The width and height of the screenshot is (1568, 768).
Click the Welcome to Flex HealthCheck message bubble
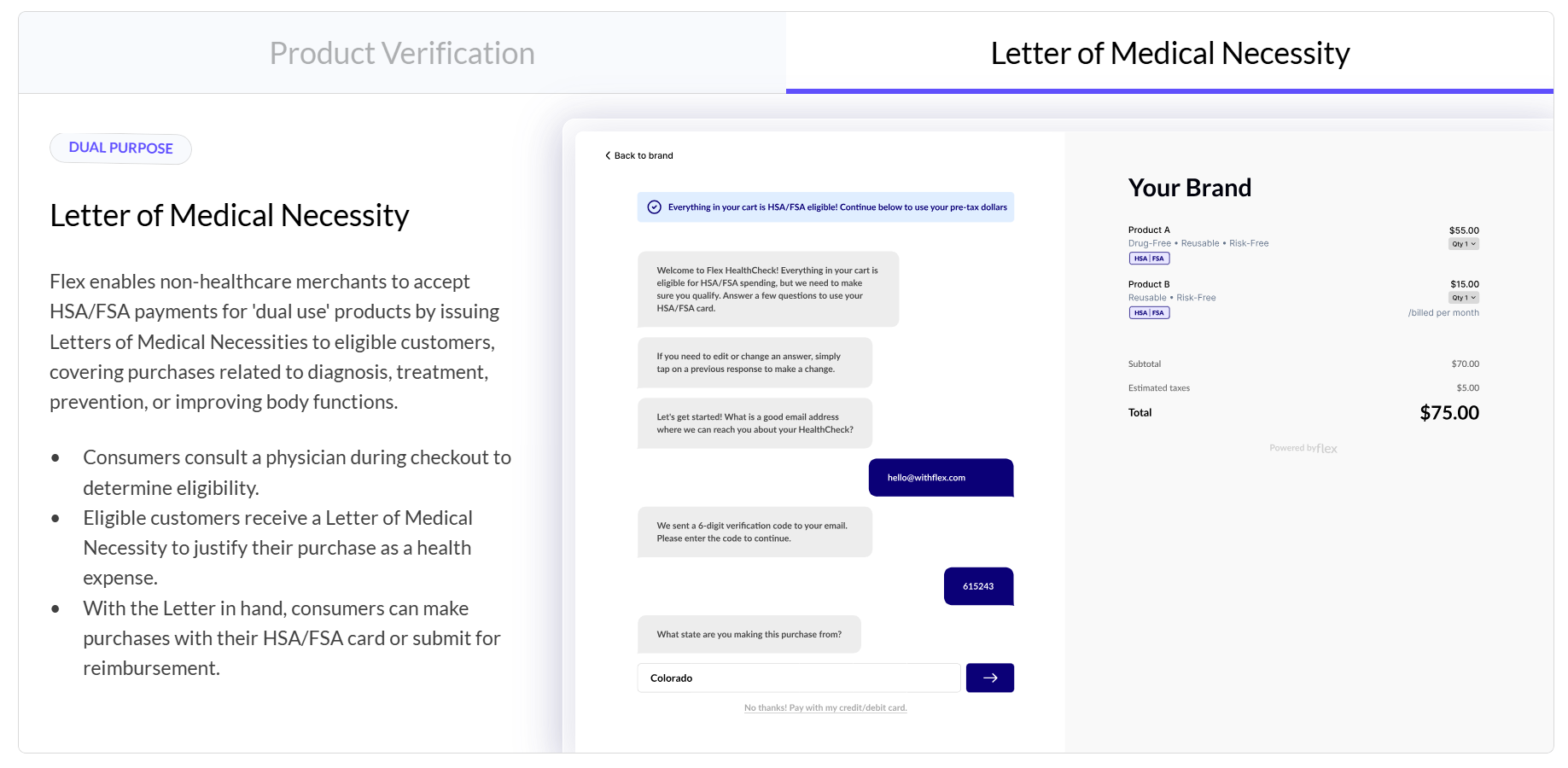point(767,289)
